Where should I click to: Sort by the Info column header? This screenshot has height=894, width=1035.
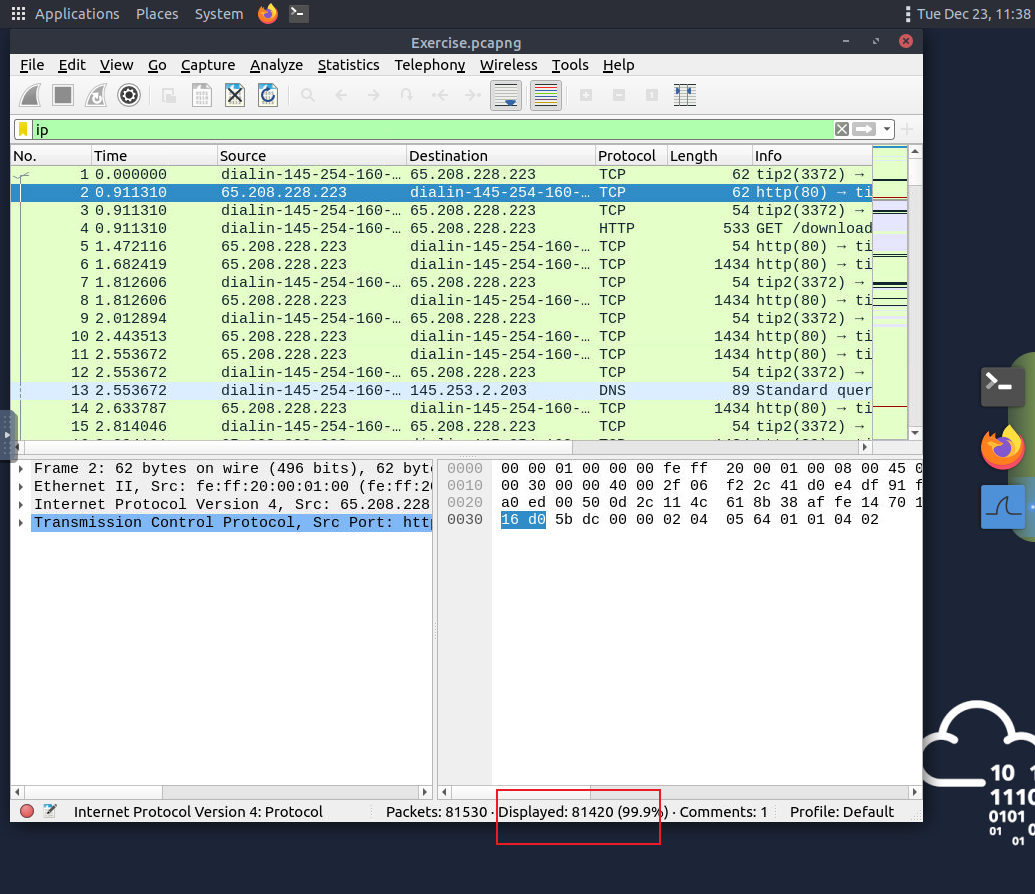[812, 156]
